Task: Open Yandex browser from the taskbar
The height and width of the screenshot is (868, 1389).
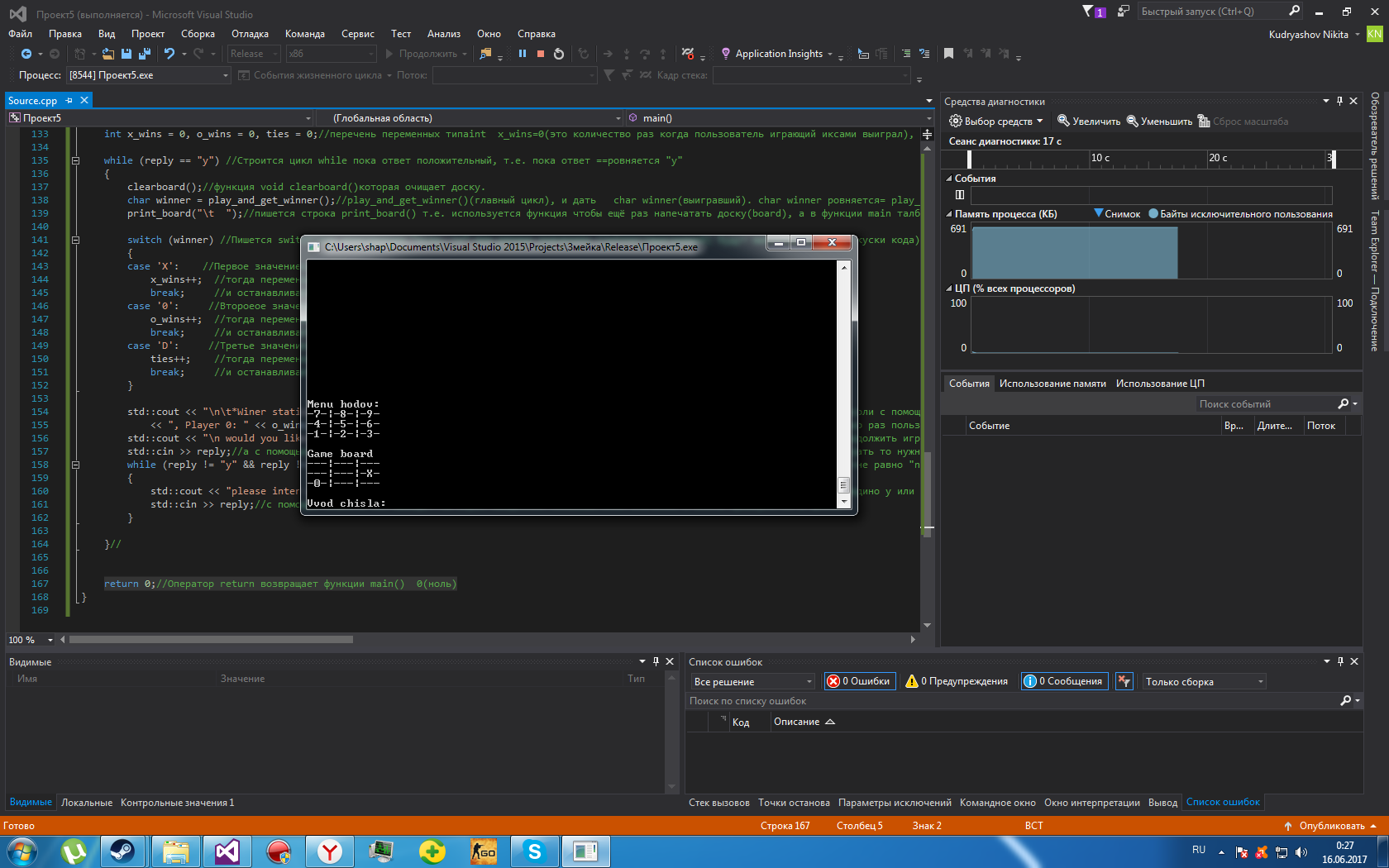Action: (x=329, y=851)
